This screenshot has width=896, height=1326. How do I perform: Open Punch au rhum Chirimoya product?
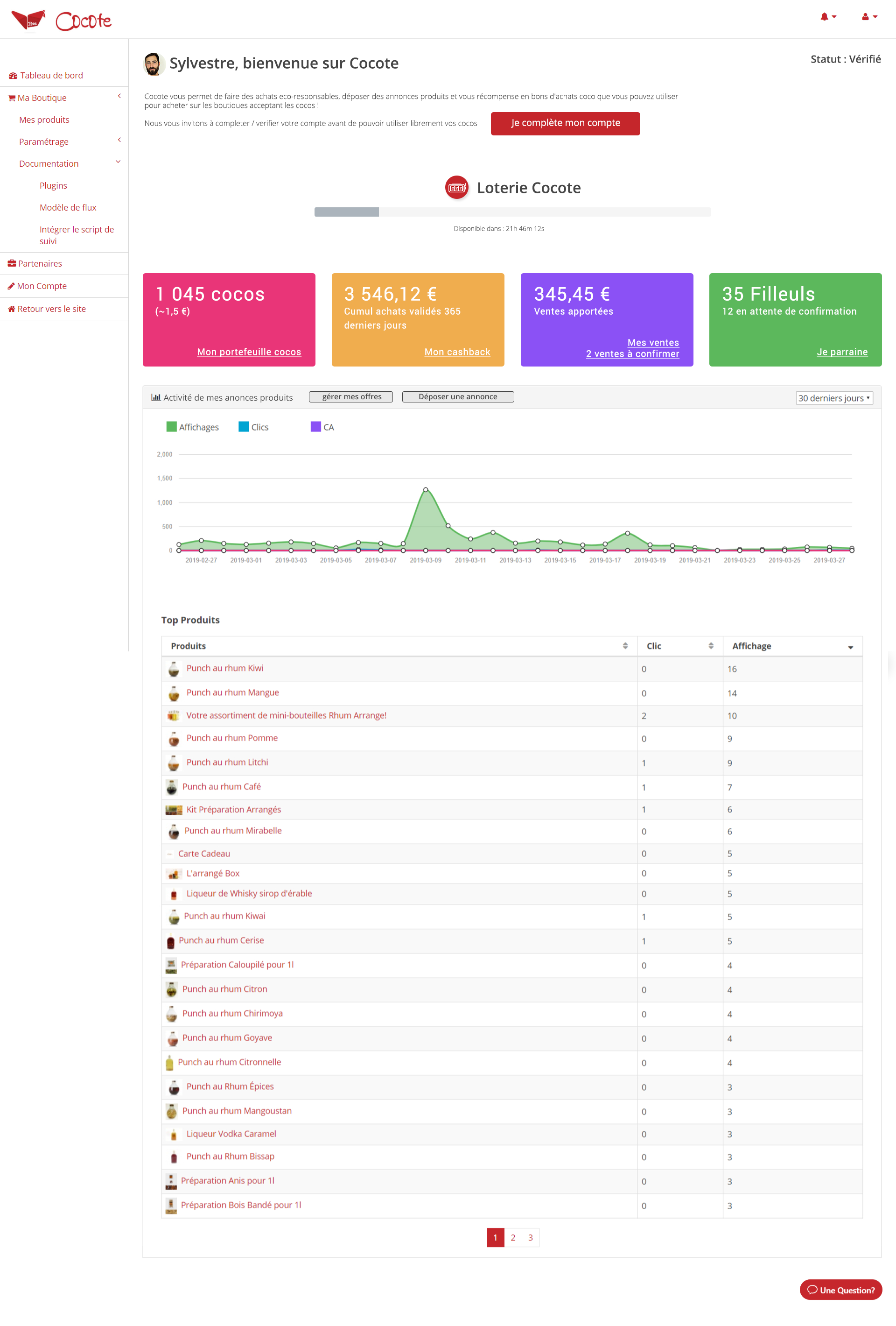click(232, 1014)
